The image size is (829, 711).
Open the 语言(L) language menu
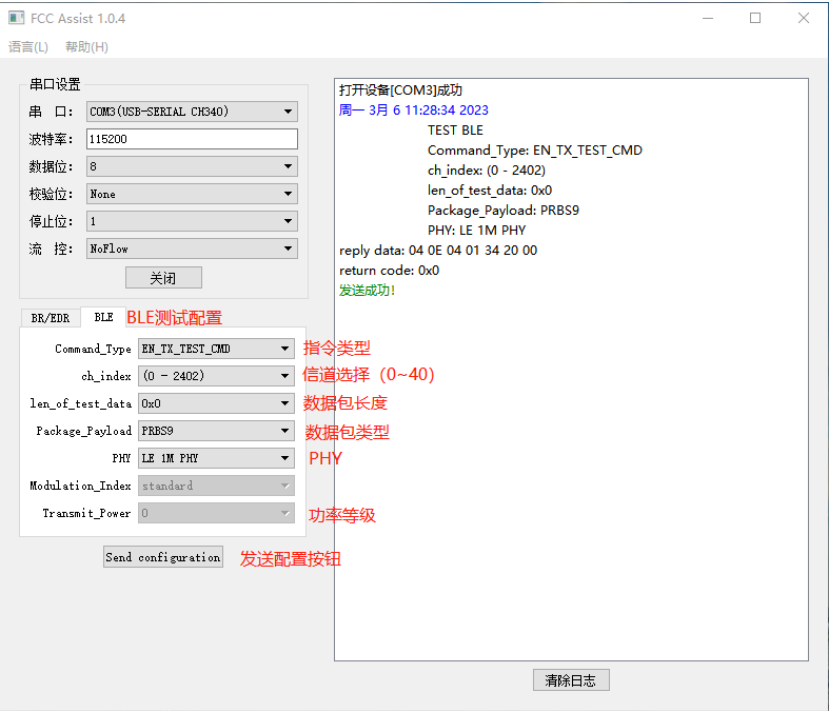(28, 47)
